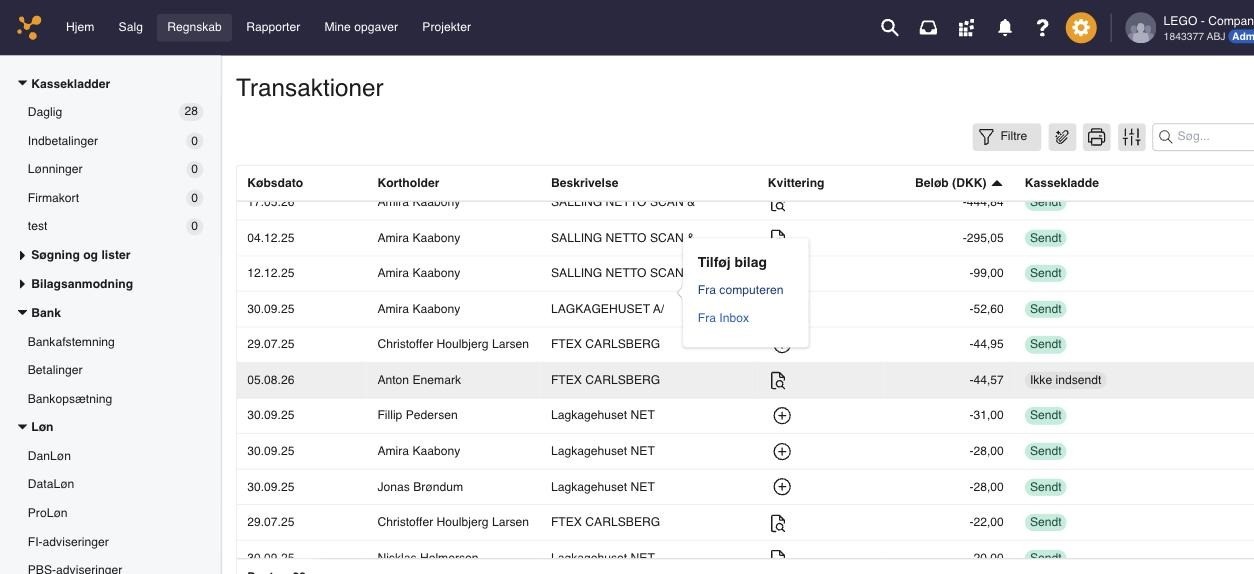1254x574 pixels.
Task: Open ProLøn under Løn
Action: tap(48, 513)
